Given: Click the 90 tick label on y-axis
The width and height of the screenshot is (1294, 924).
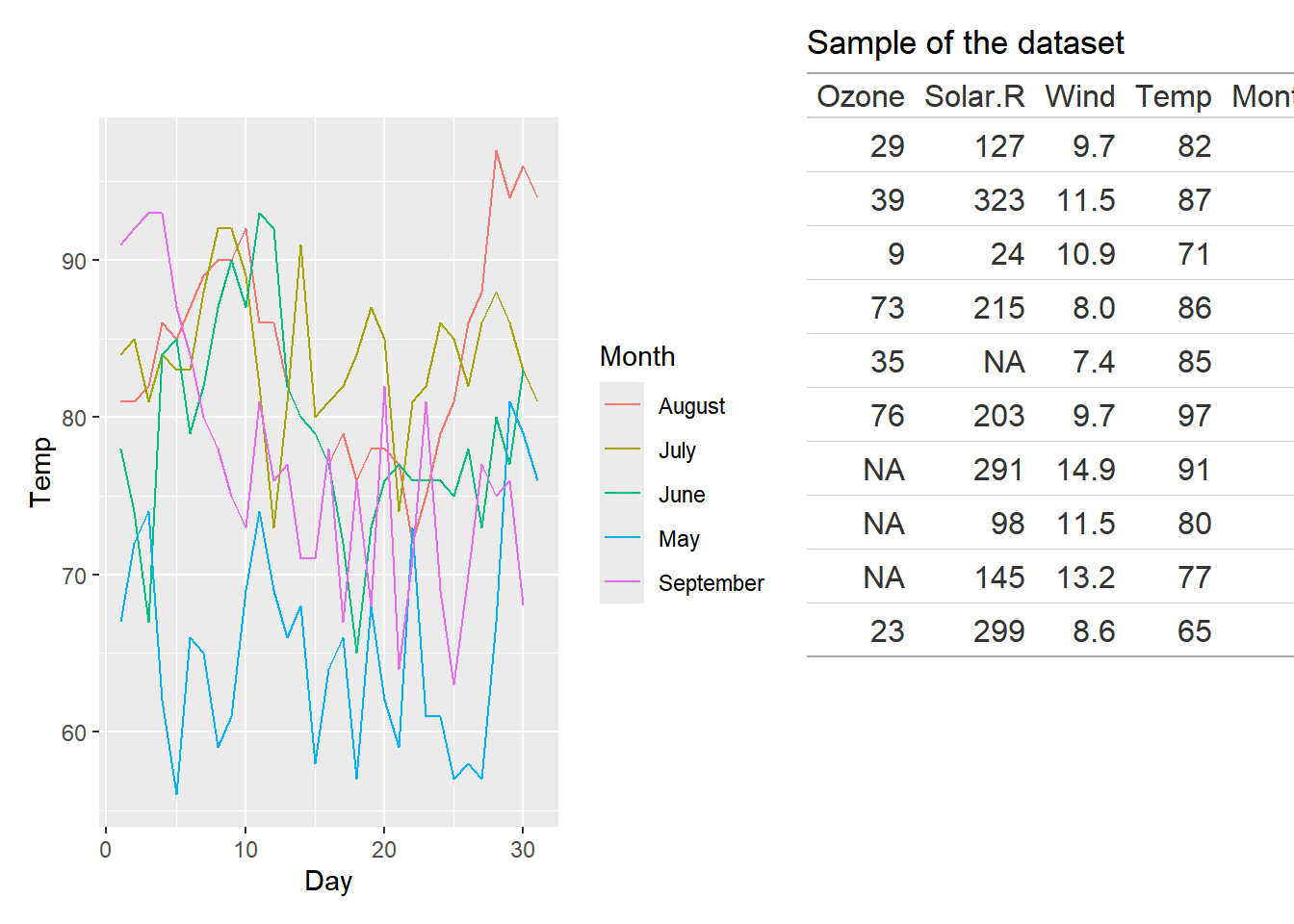Looking at the screenshot, I should (74, 261).
